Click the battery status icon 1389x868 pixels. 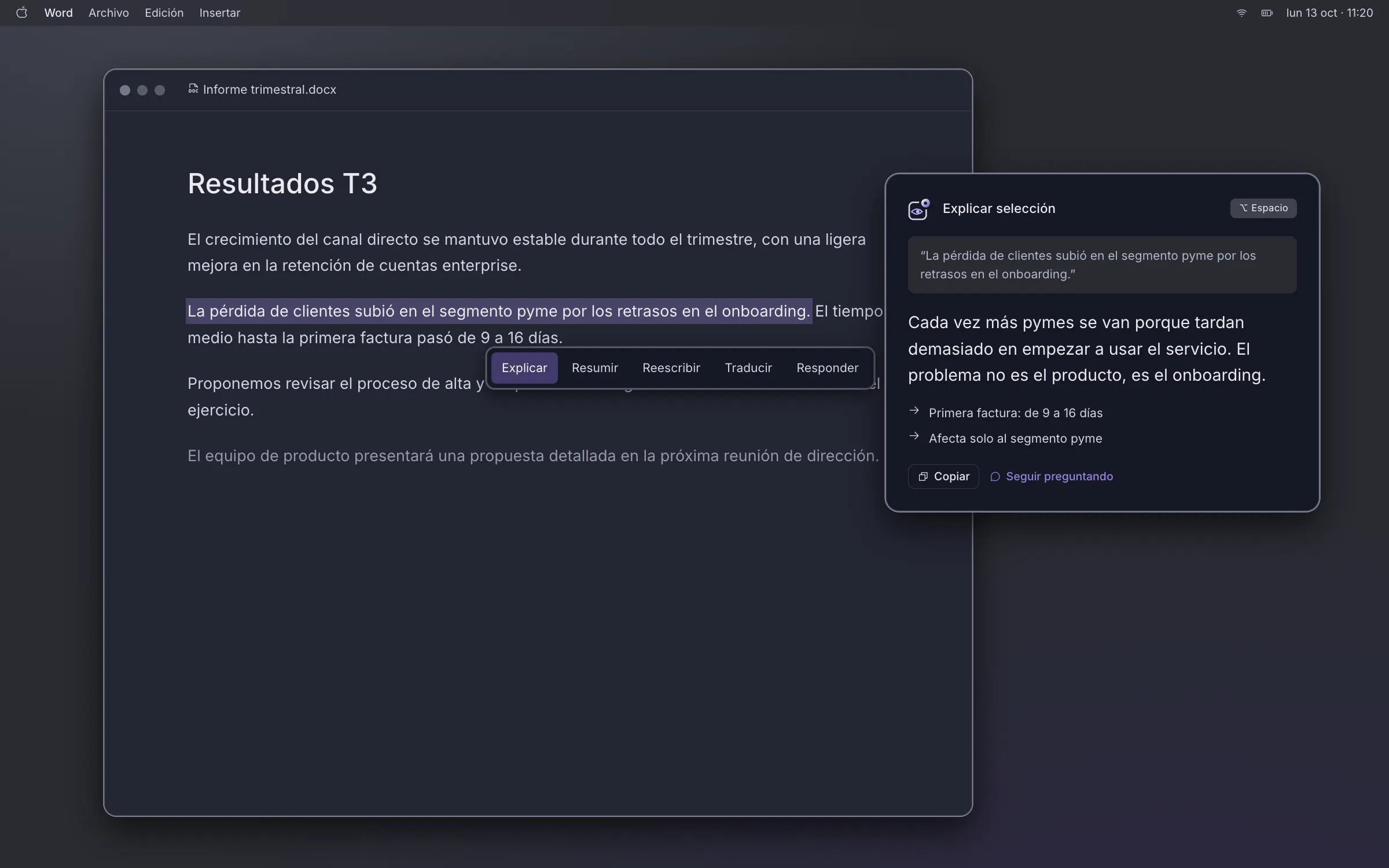(x=1267, y=13)
